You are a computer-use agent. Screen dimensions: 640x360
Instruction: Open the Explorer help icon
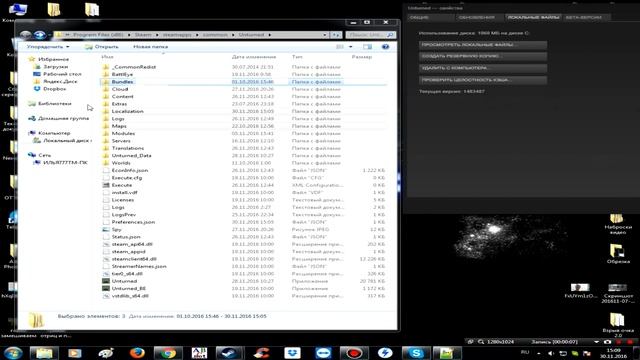[385, 47]
